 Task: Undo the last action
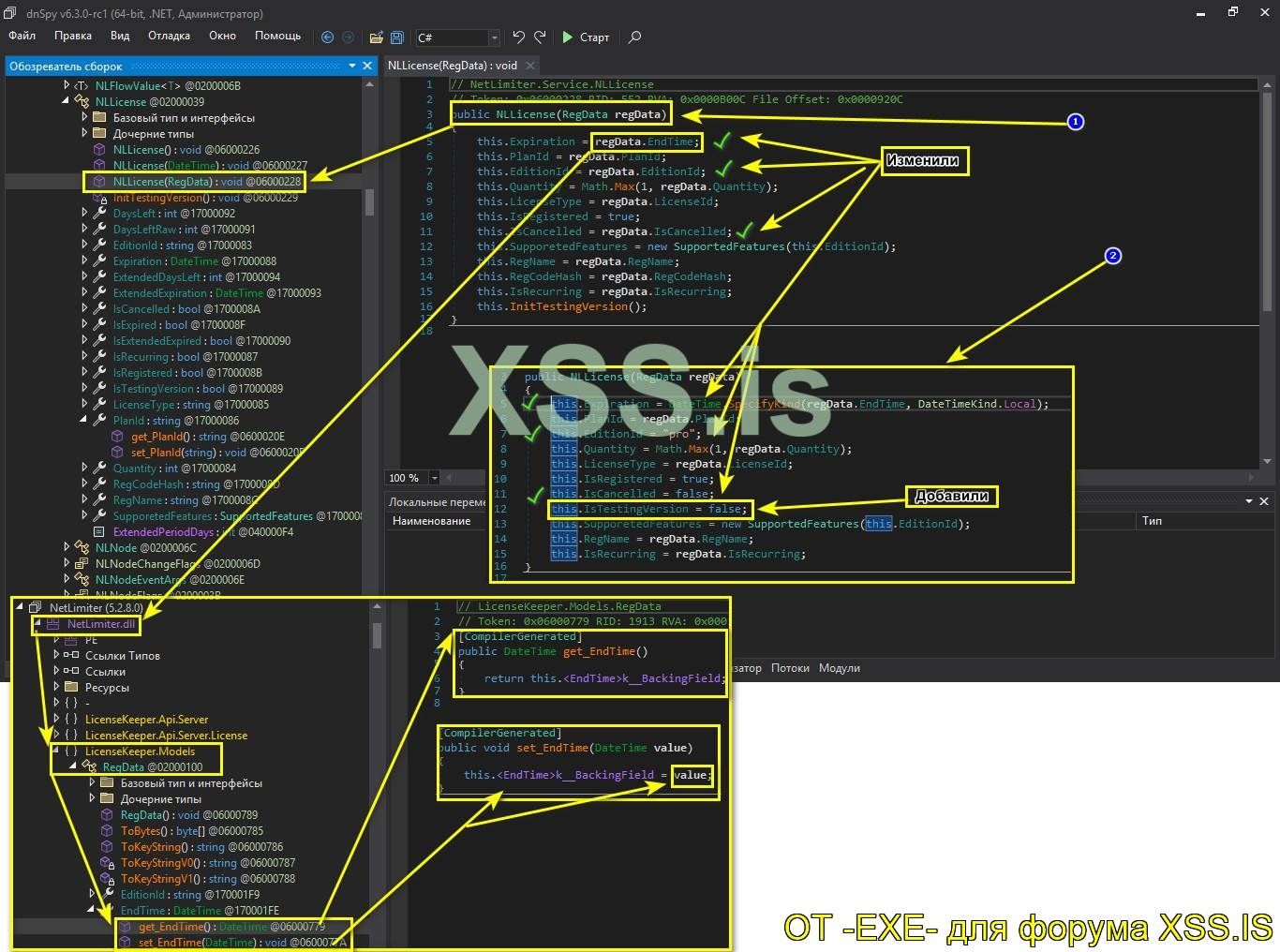tap(519, 37)
